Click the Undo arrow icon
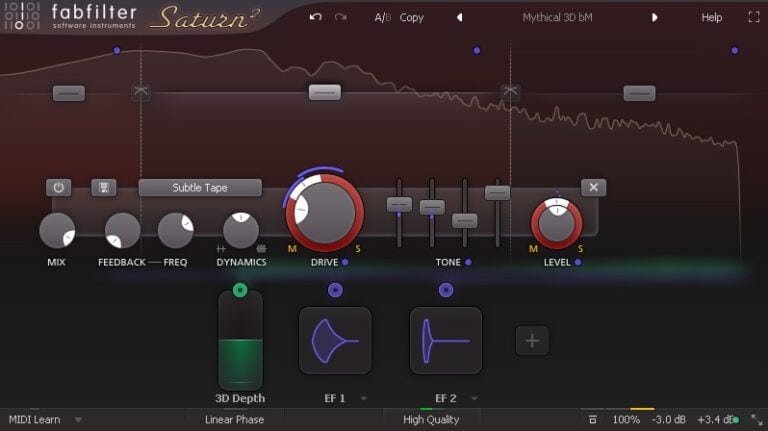 pyautogui.click(x=315, y=17)
